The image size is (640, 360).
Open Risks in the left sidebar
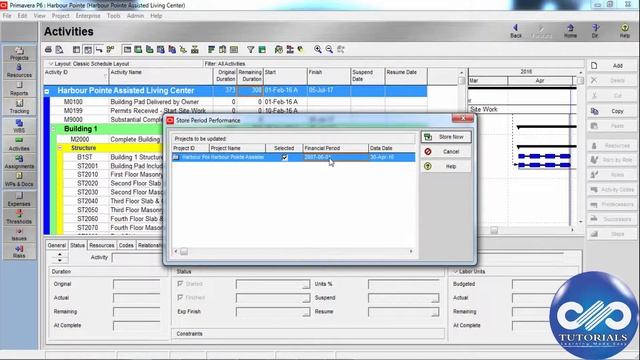pyautogui.click(x=19, y=251)
